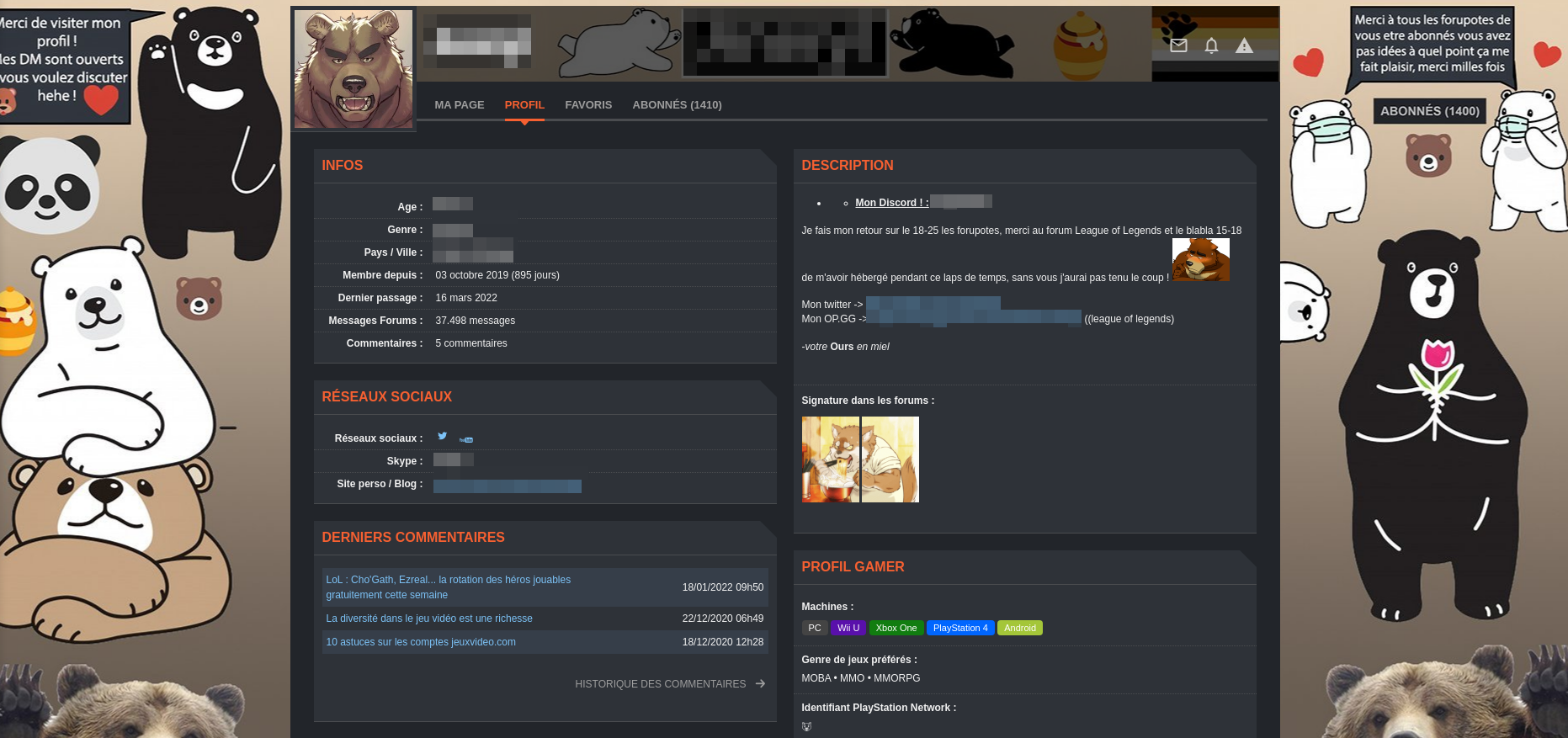The image size is (1568, 738).
Task: Select the Profil tab
Action: (524, 105)
